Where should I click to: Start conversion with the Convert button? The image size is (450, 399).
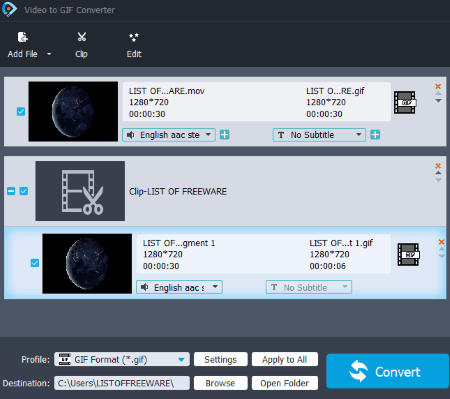point(387,371)
